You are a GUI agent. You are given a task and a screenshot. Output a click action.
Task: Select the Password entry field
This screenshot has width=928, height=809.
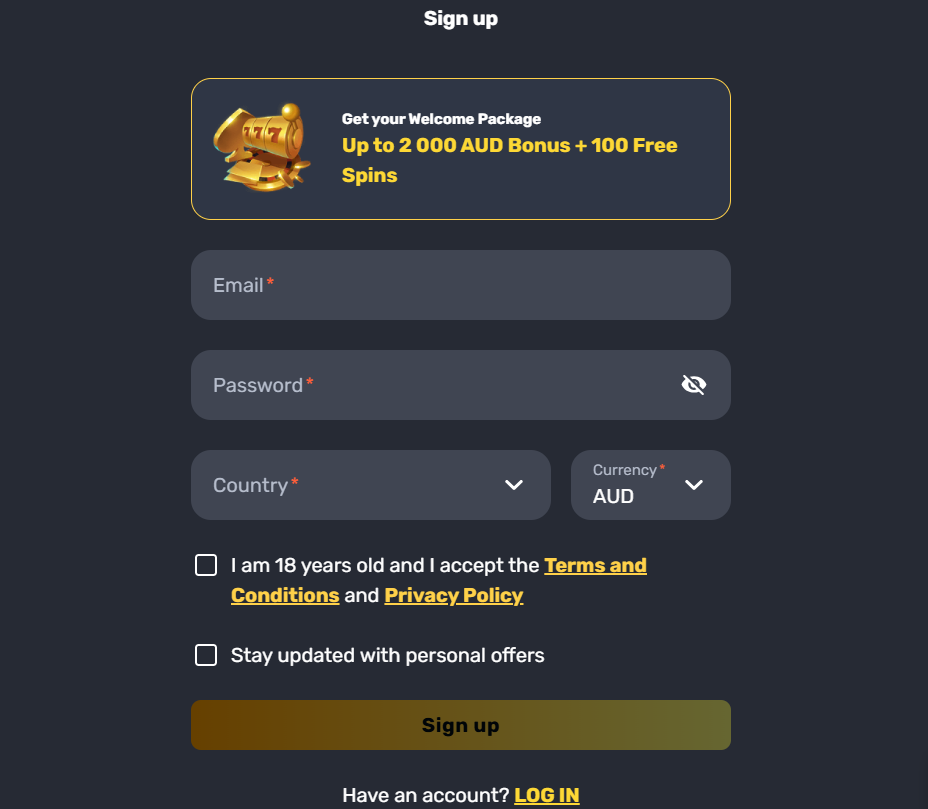tap(430, 384)
